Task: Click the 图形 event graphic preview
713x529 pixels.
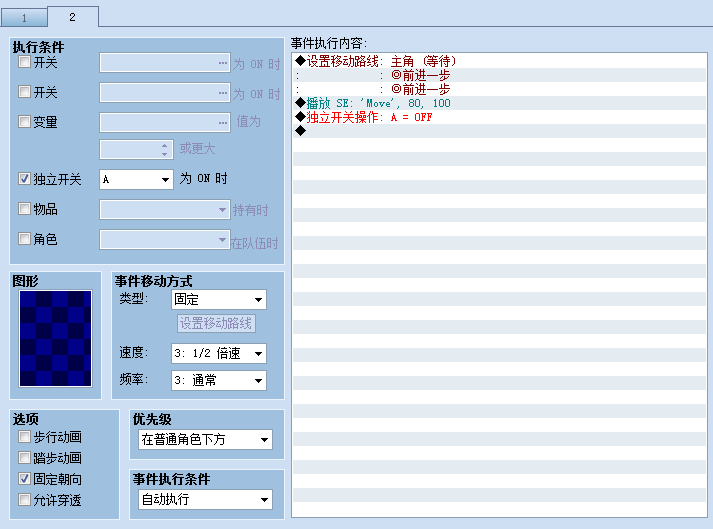Action: click(55, 338)
